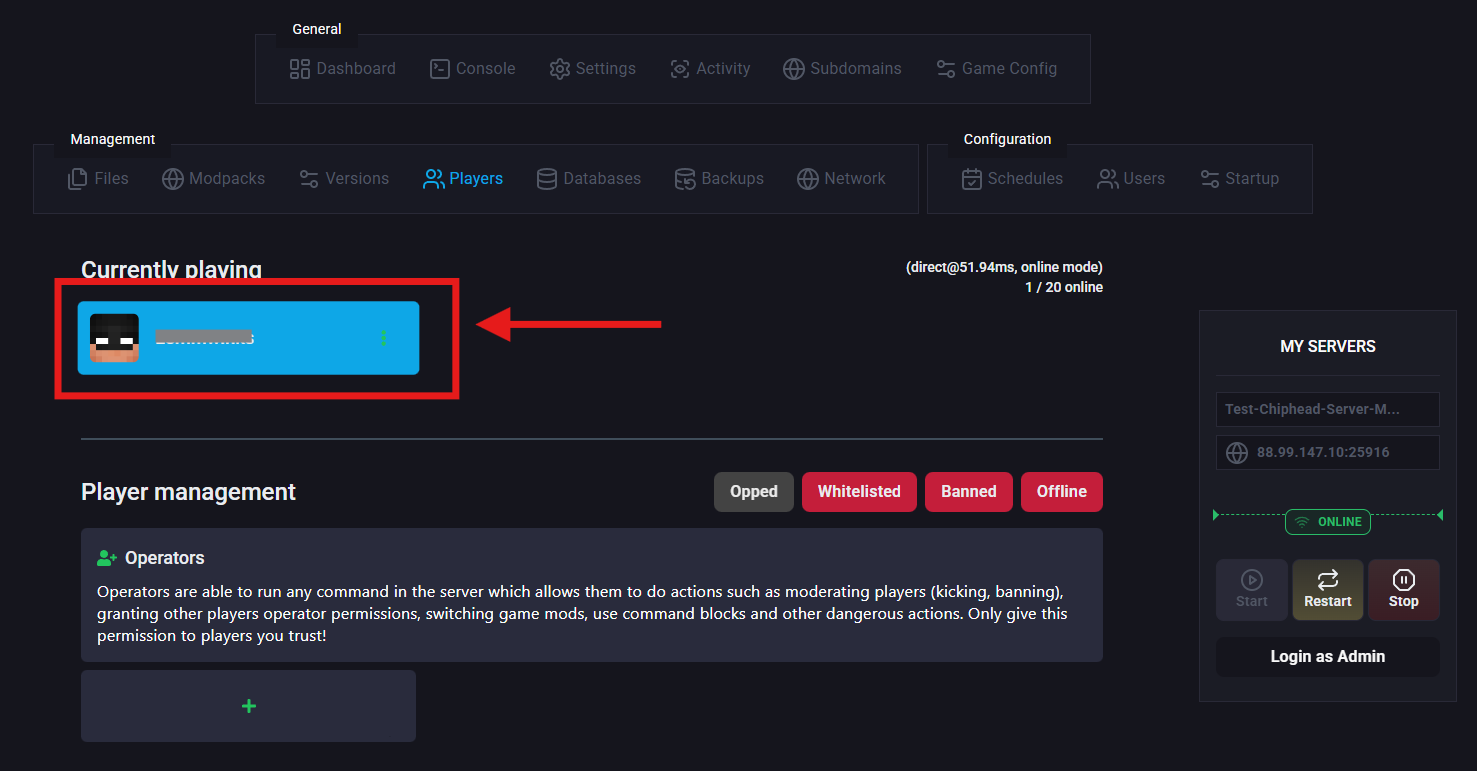Open the Network tab

pyautogui.click(x=841, y=179)
